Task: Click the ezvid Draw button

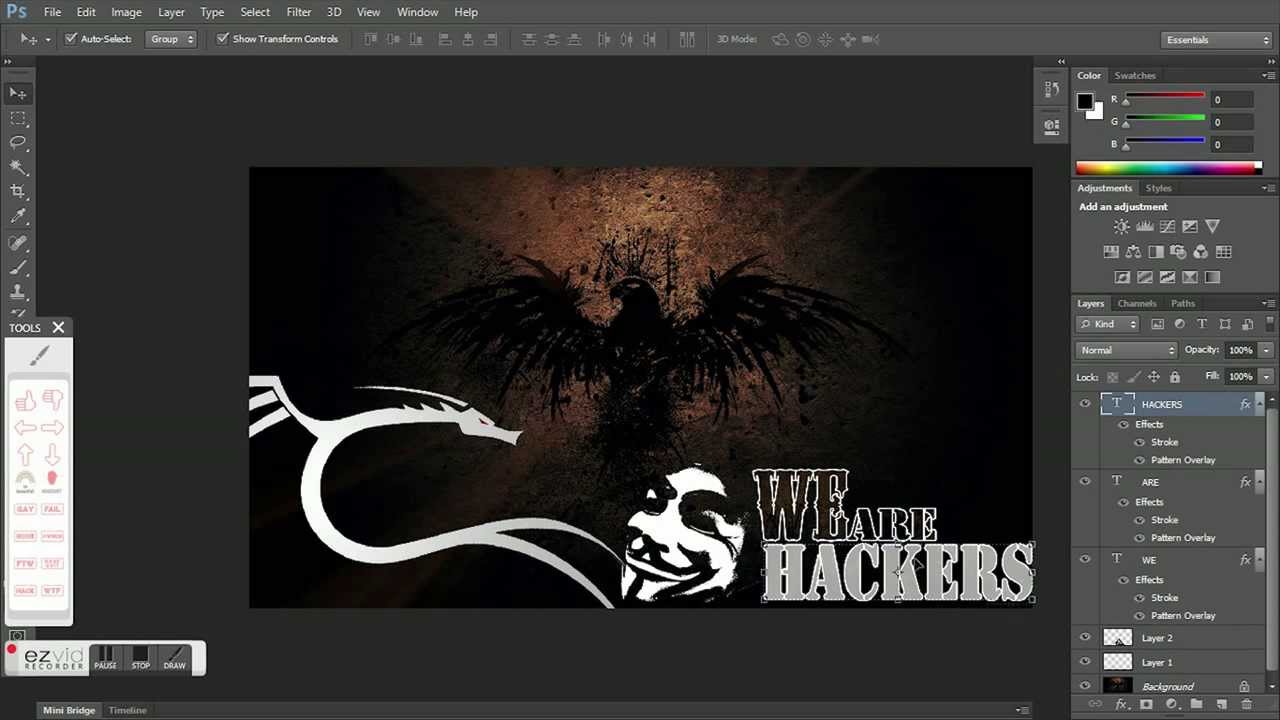Action: click(175, 658)
